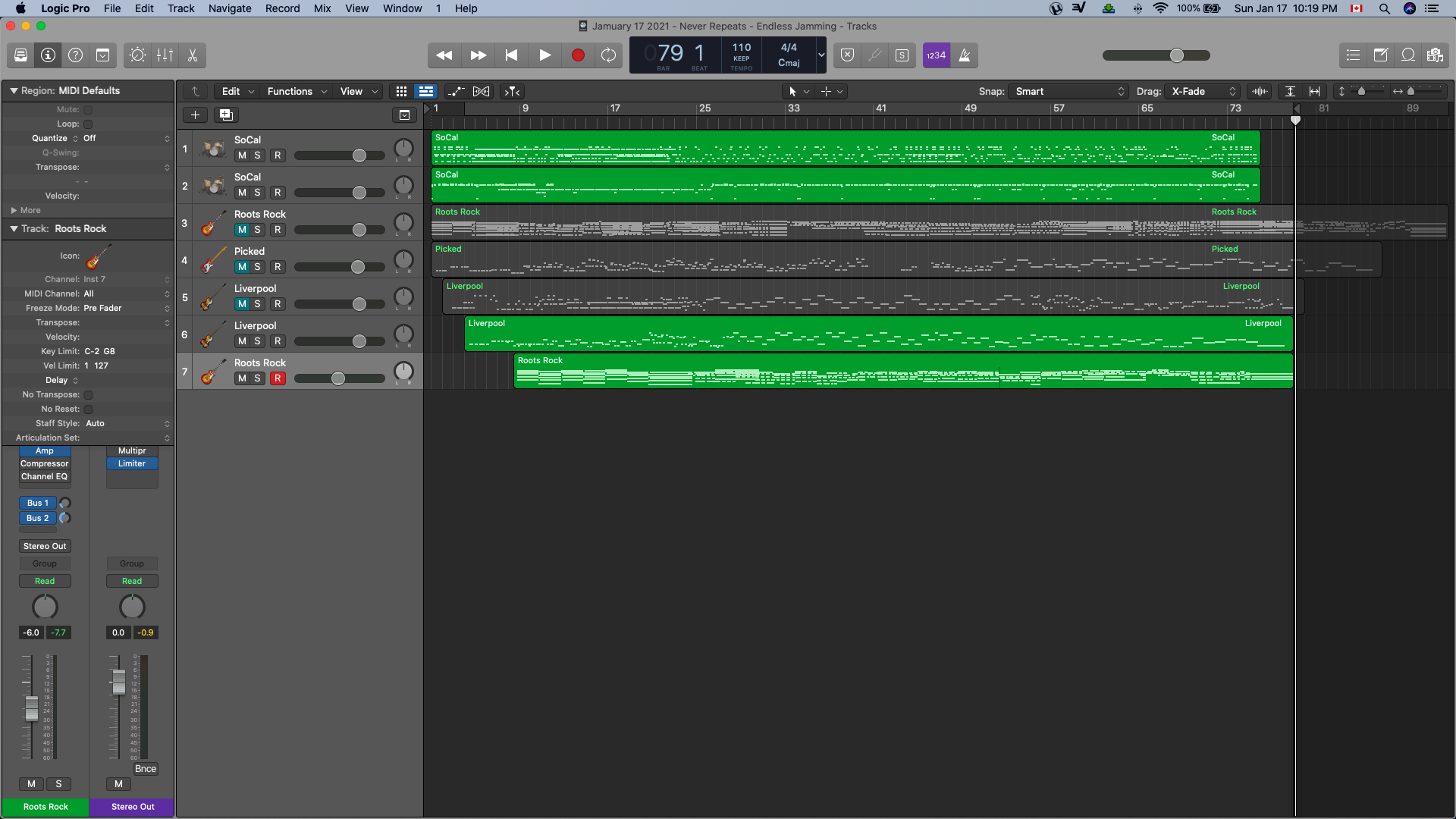1456x819 pixels.
Task: Expand the More section
Action: pos(14,210)
